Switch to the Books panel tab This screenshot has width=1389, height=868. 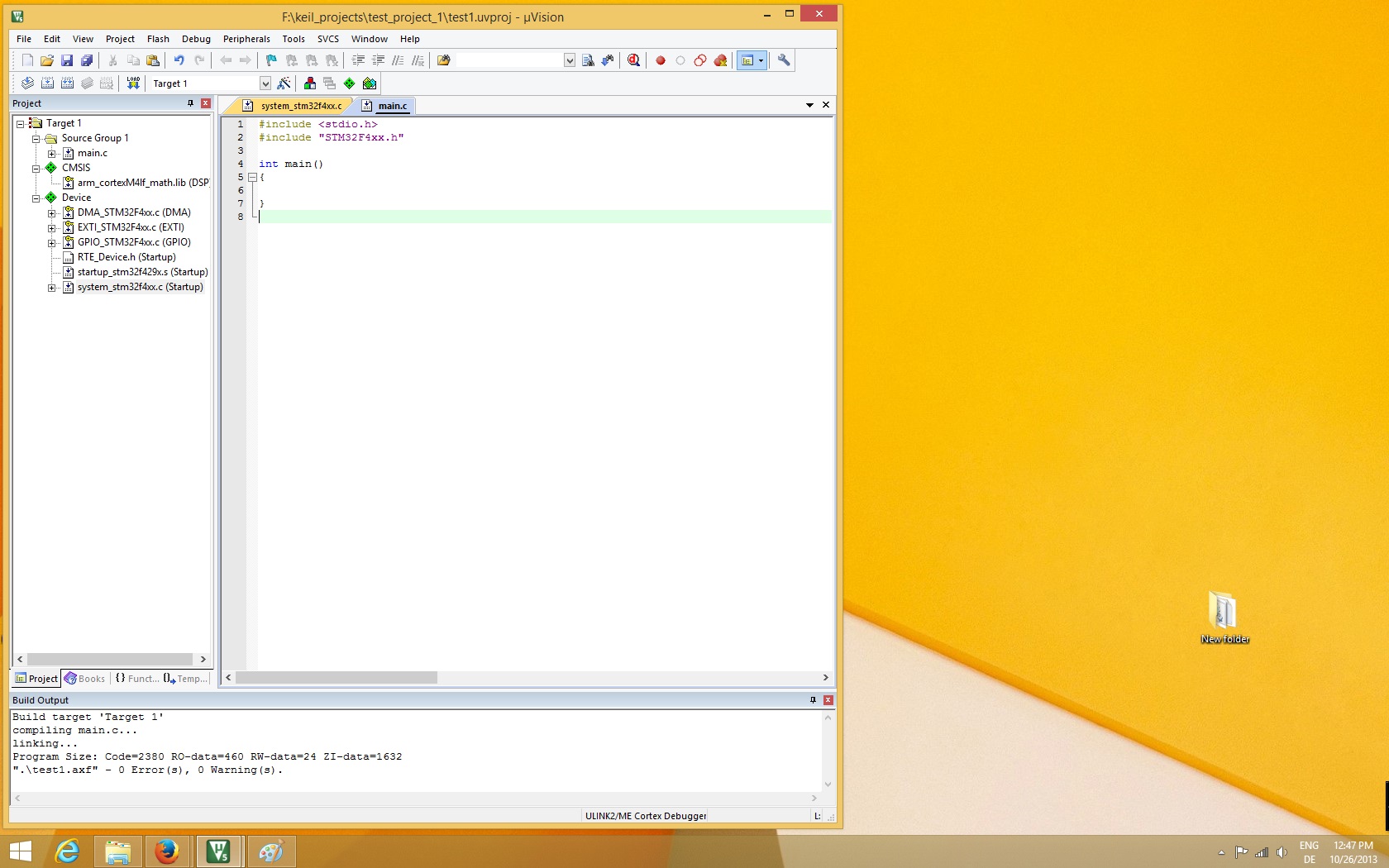coord(85,679)
